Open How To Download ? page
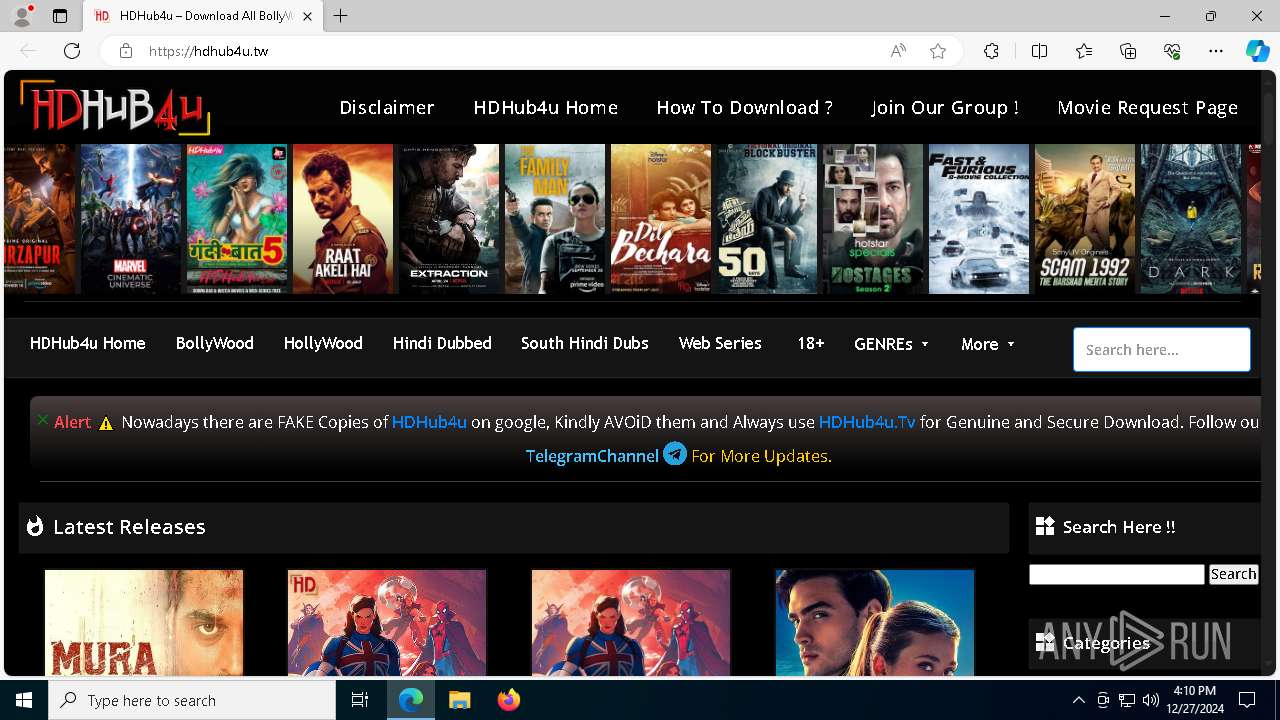Screen dimensions: 1280x720 [x=744, y=107]
